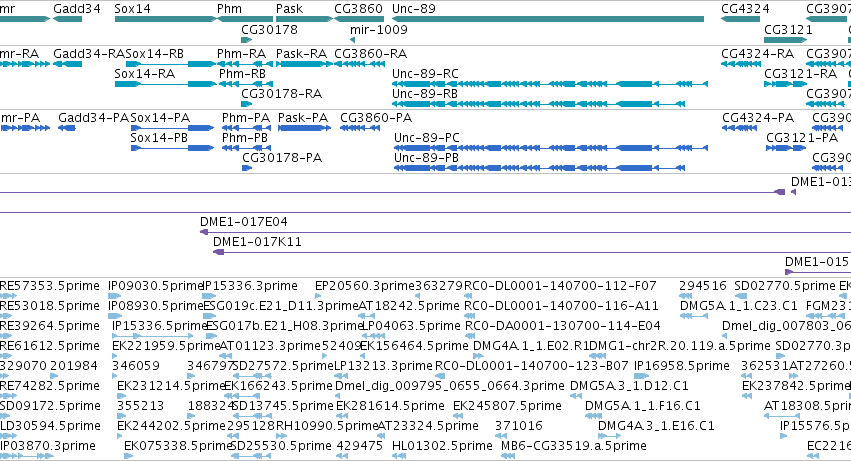Click the IP16958.5prime EST label
This screenshot has height=461, width=851.
click(682, 366)
